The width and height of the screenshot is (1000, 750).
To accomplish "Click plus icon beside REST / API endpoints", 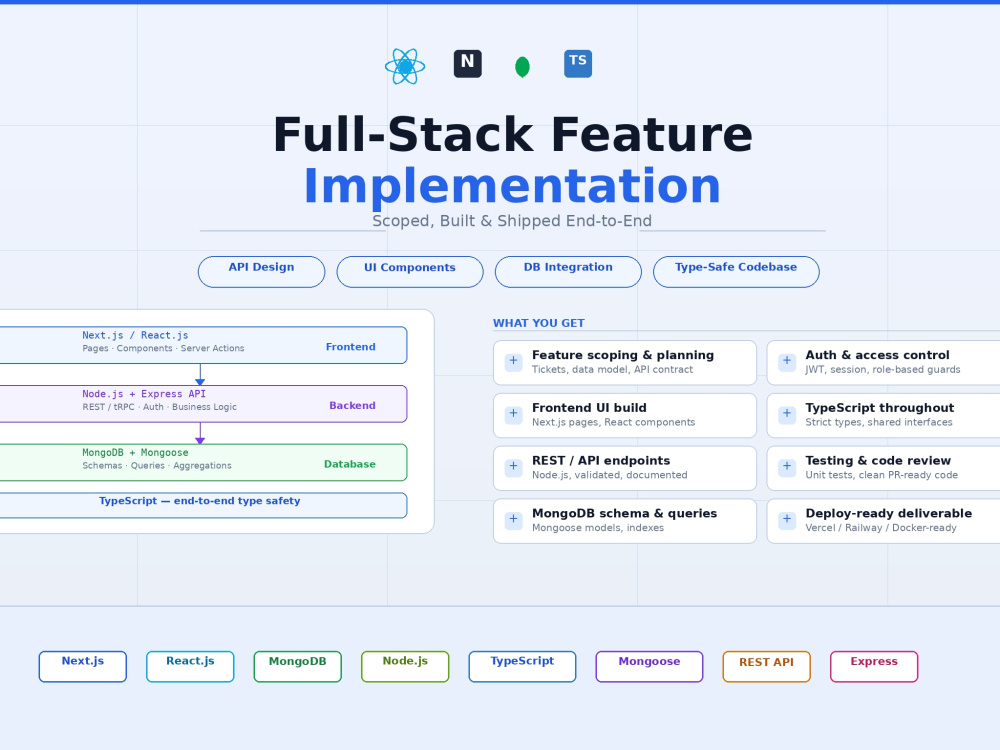I will (x=513, y=467).
